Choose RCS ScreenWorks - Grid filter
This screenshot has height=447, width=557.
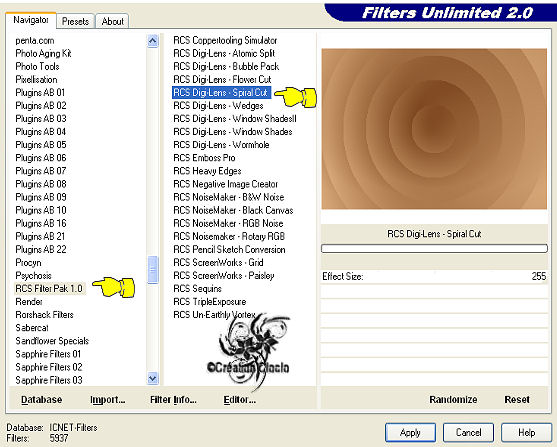(x=218, y=263)
